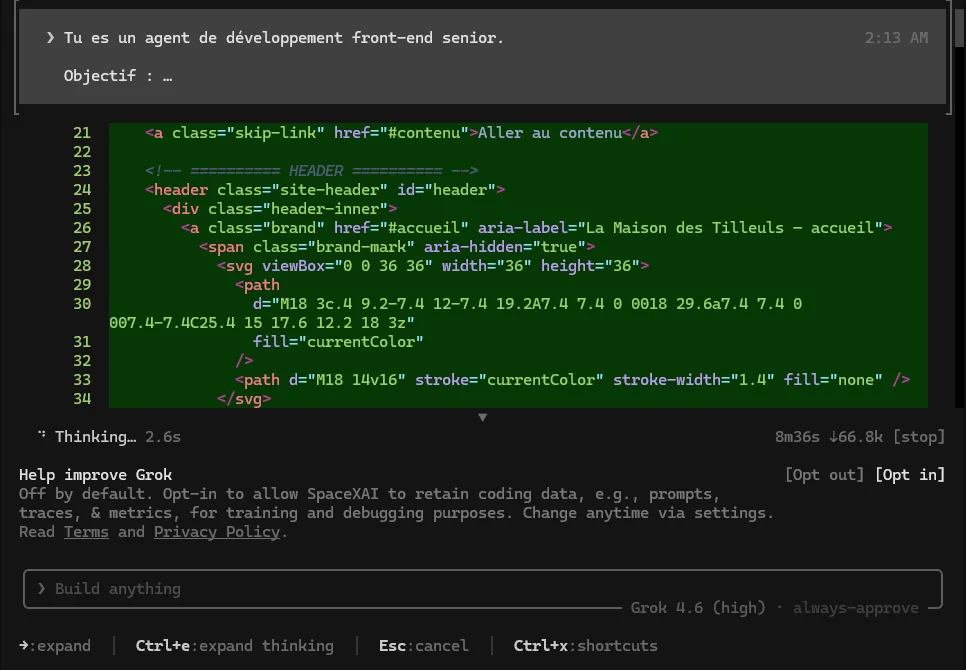Click the Ctrl+e expand thinking hint

click(x=235, y=646)
